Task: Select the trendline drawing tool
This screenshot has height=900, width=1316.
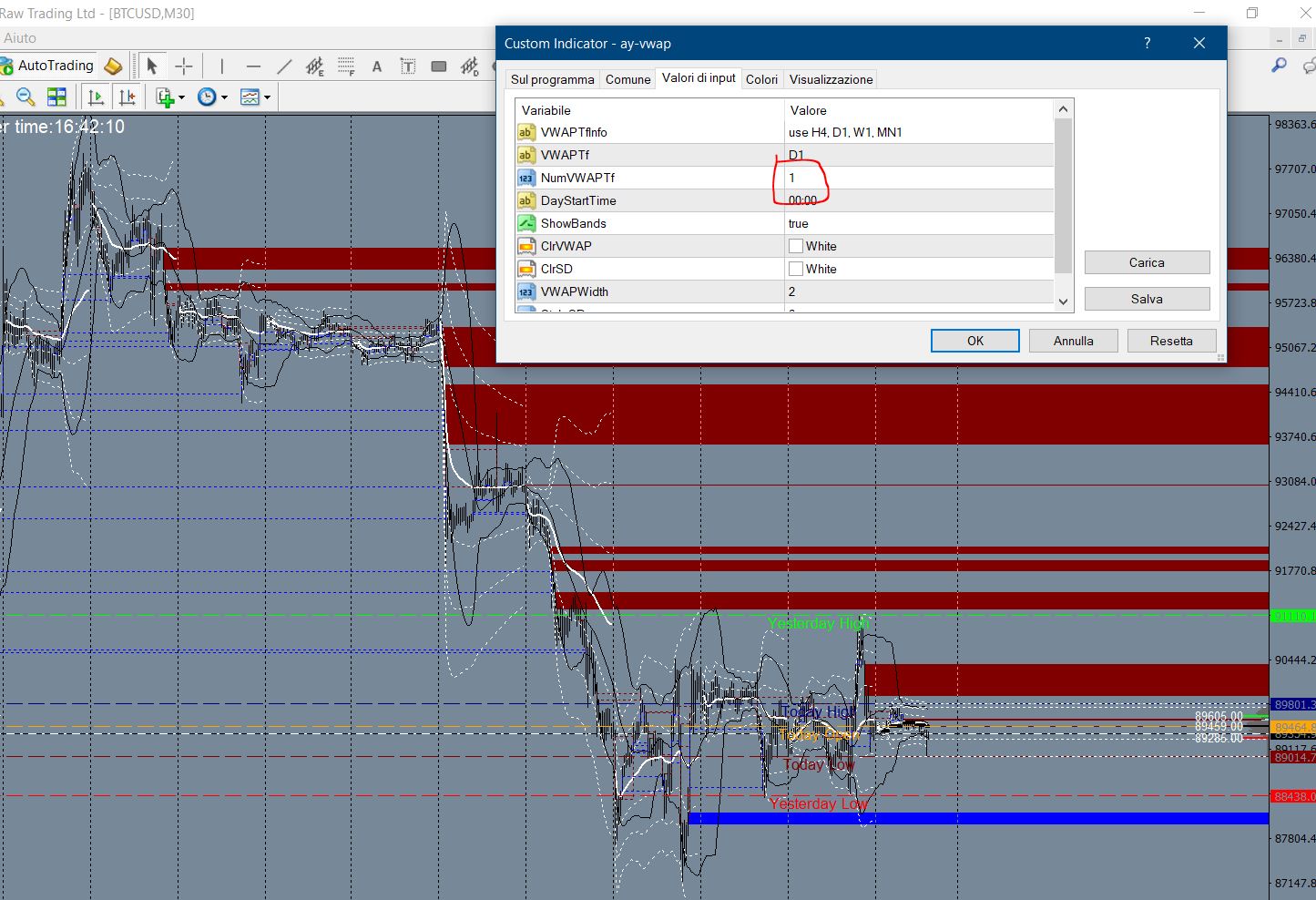Action: 284,66
